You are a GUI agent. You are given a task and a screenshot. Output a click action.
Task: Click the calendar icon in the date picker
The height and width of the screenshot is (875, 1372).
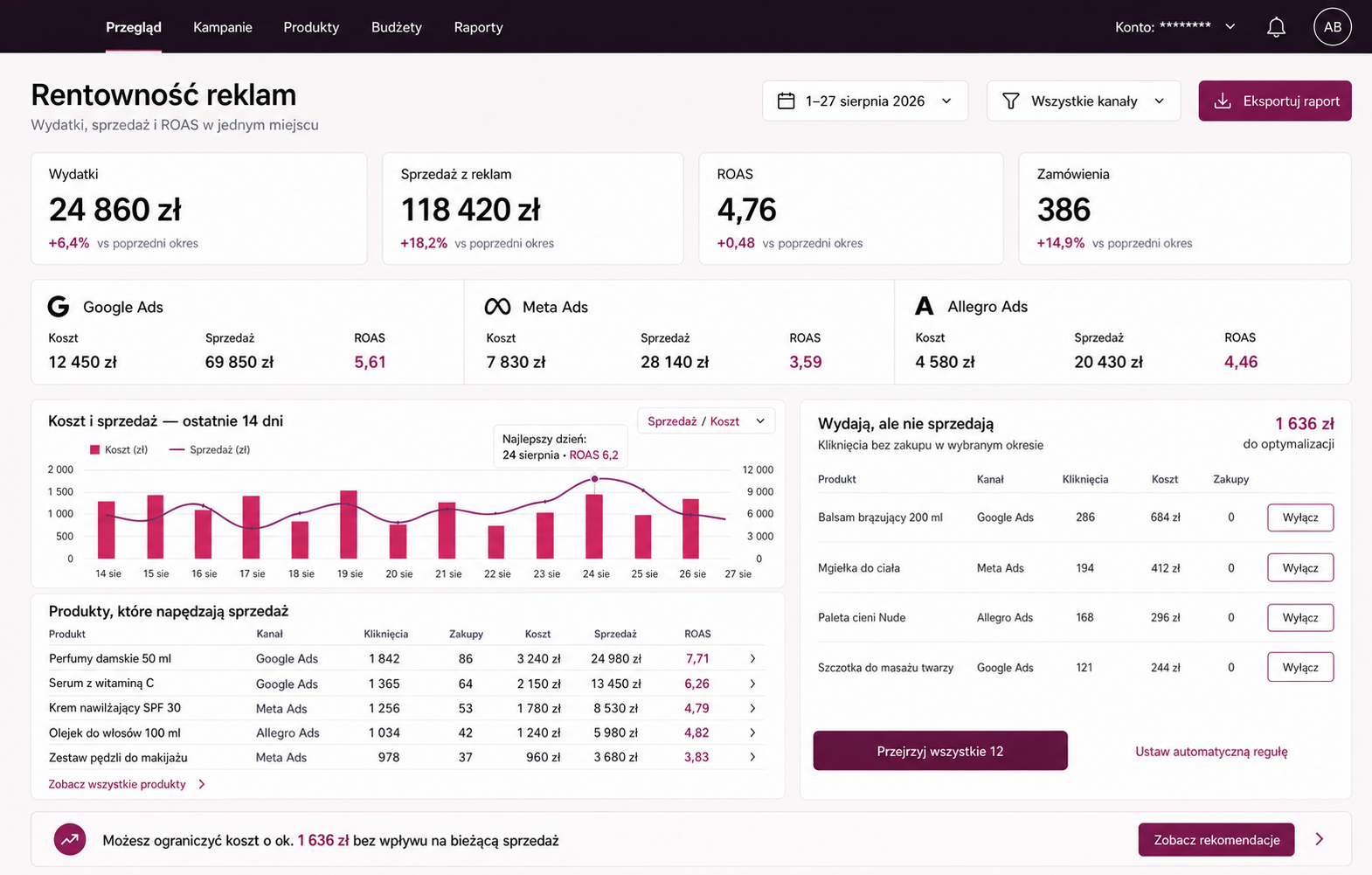pyautogui.click(x=786, y=101)
